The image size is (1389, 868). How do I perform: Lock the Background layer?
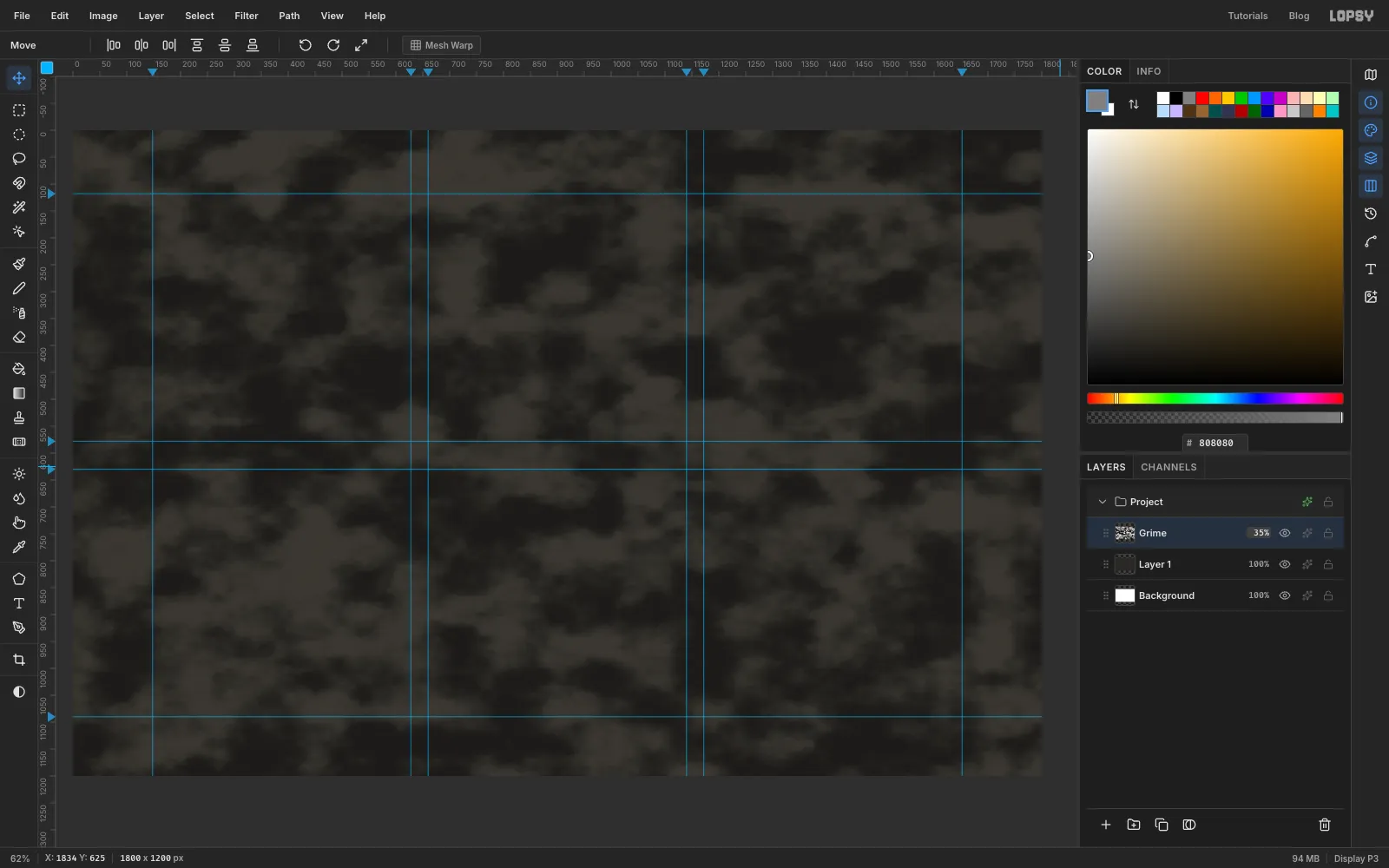pos(1328,595)
